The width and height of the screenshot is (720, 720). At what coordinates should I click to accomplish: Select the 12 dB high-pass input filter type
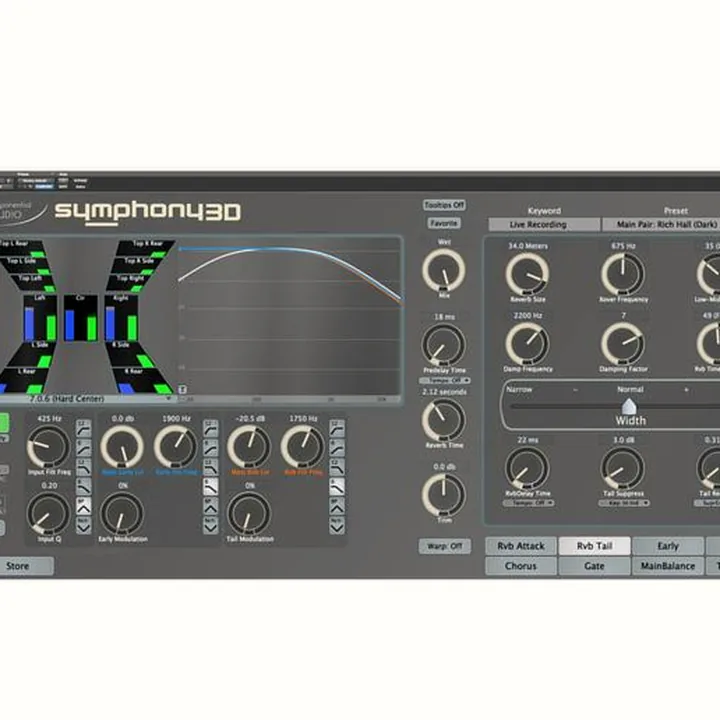[83, 428]
